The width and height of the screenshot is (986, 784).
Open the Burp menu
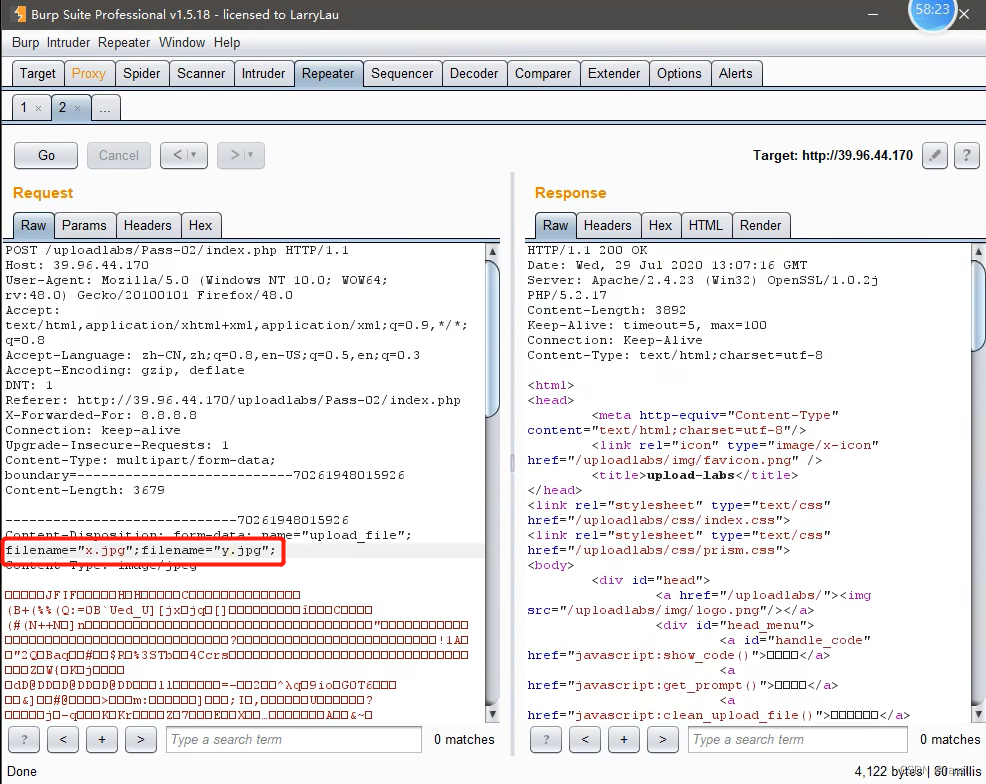25,42
